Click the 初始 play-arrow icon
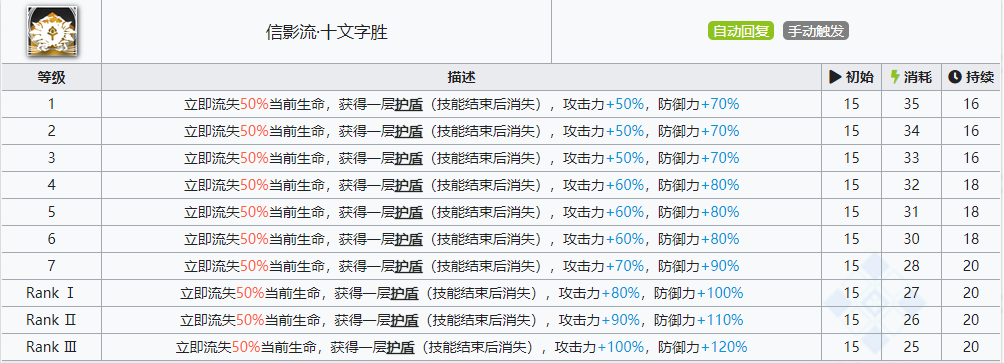 [x=834, y=77]
